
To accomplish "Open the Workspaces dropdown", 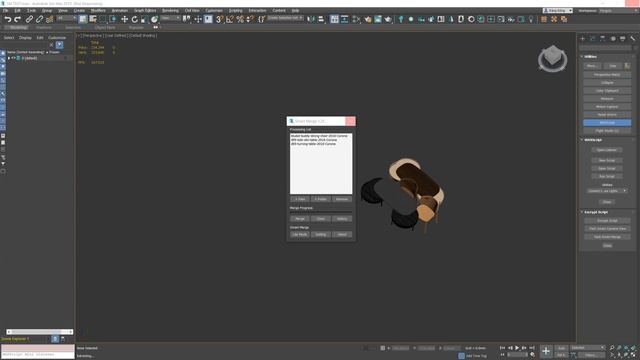I will point(618,11).
